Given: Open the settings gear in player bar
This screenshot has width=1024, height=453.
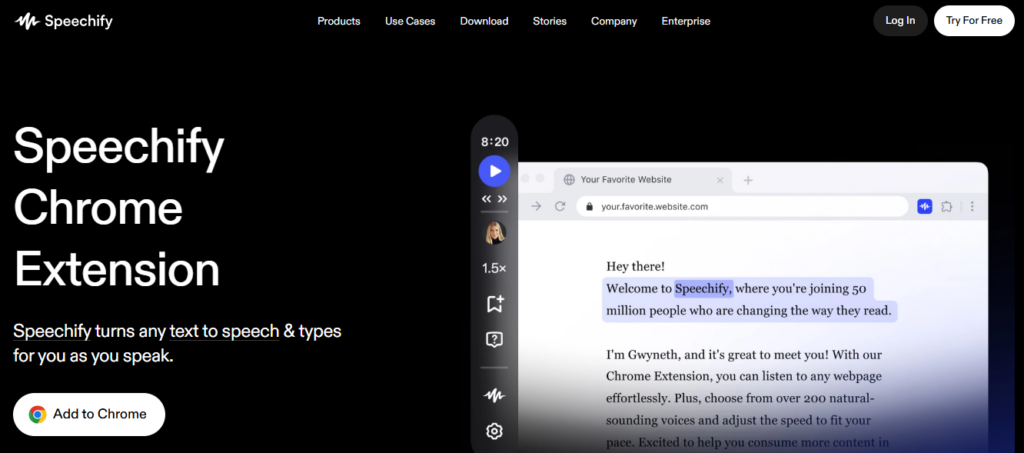Looking at the screenshot, I should (494, 431).
